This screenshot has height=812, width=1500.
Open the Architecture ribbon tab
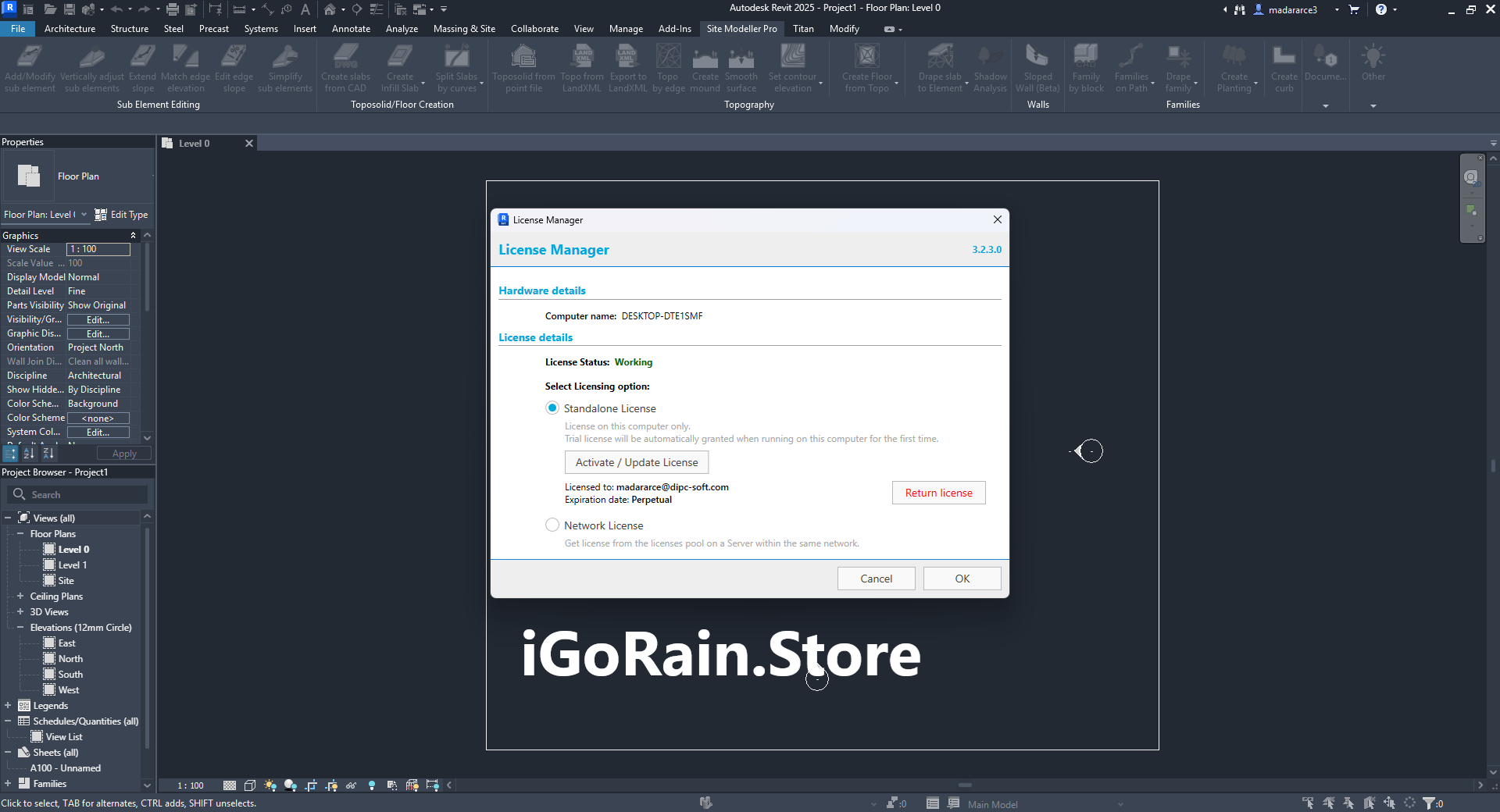tap(70, 29)
